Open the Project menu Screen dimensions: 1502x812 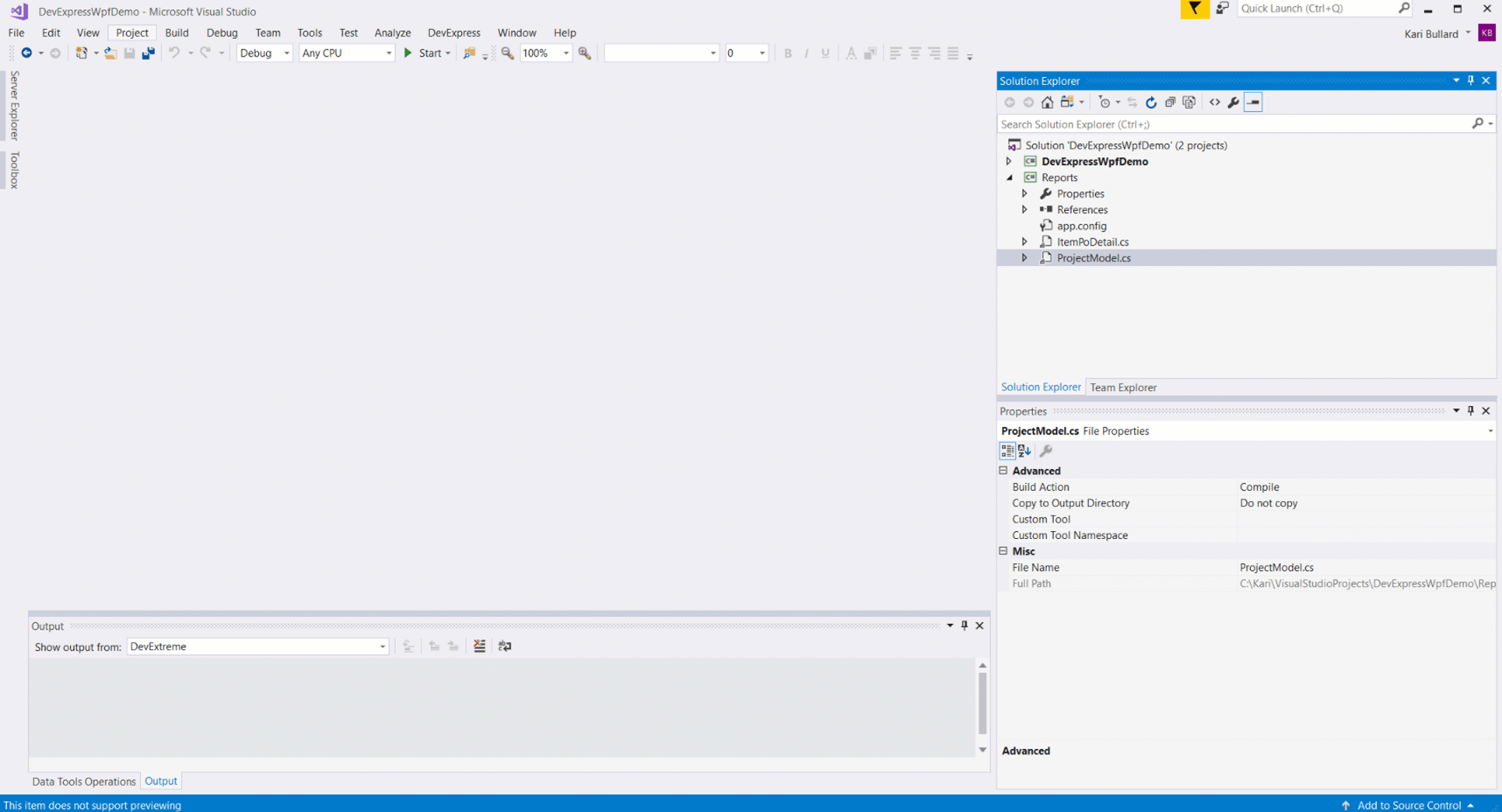(x=131, y=32)
